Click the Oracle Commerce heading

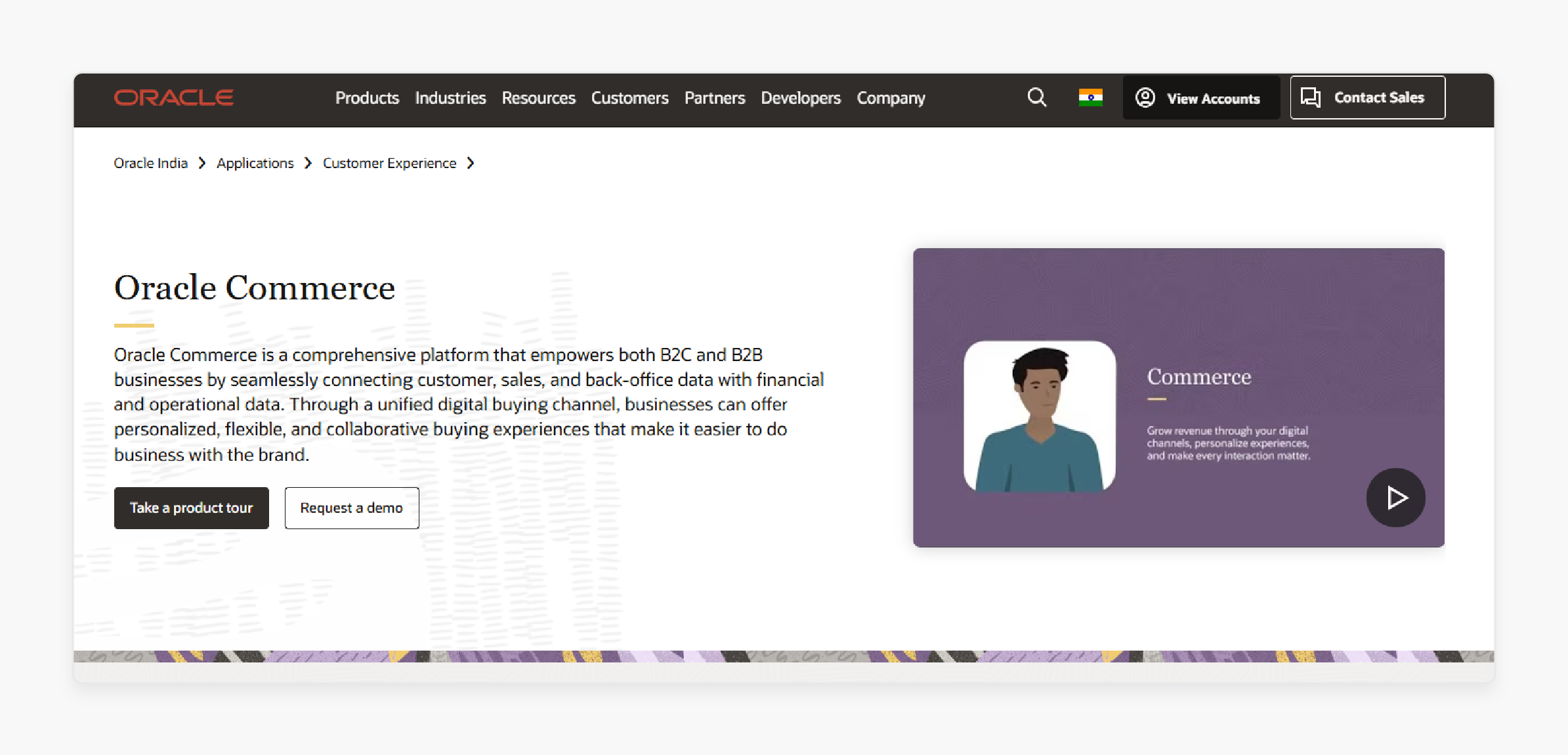pyautogui.click(x=255, y=288)
